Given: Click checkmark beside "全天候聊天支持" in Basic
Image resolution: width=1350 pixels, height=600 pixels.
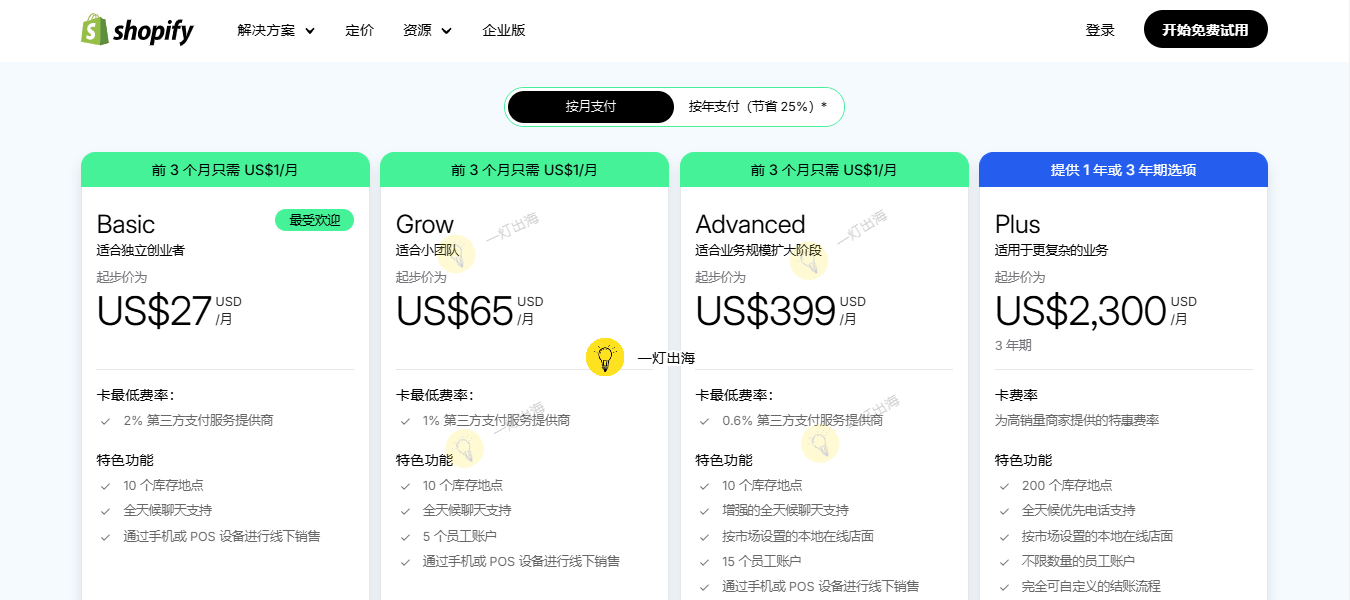Looking at the screenshot, I should click(104, 510).
